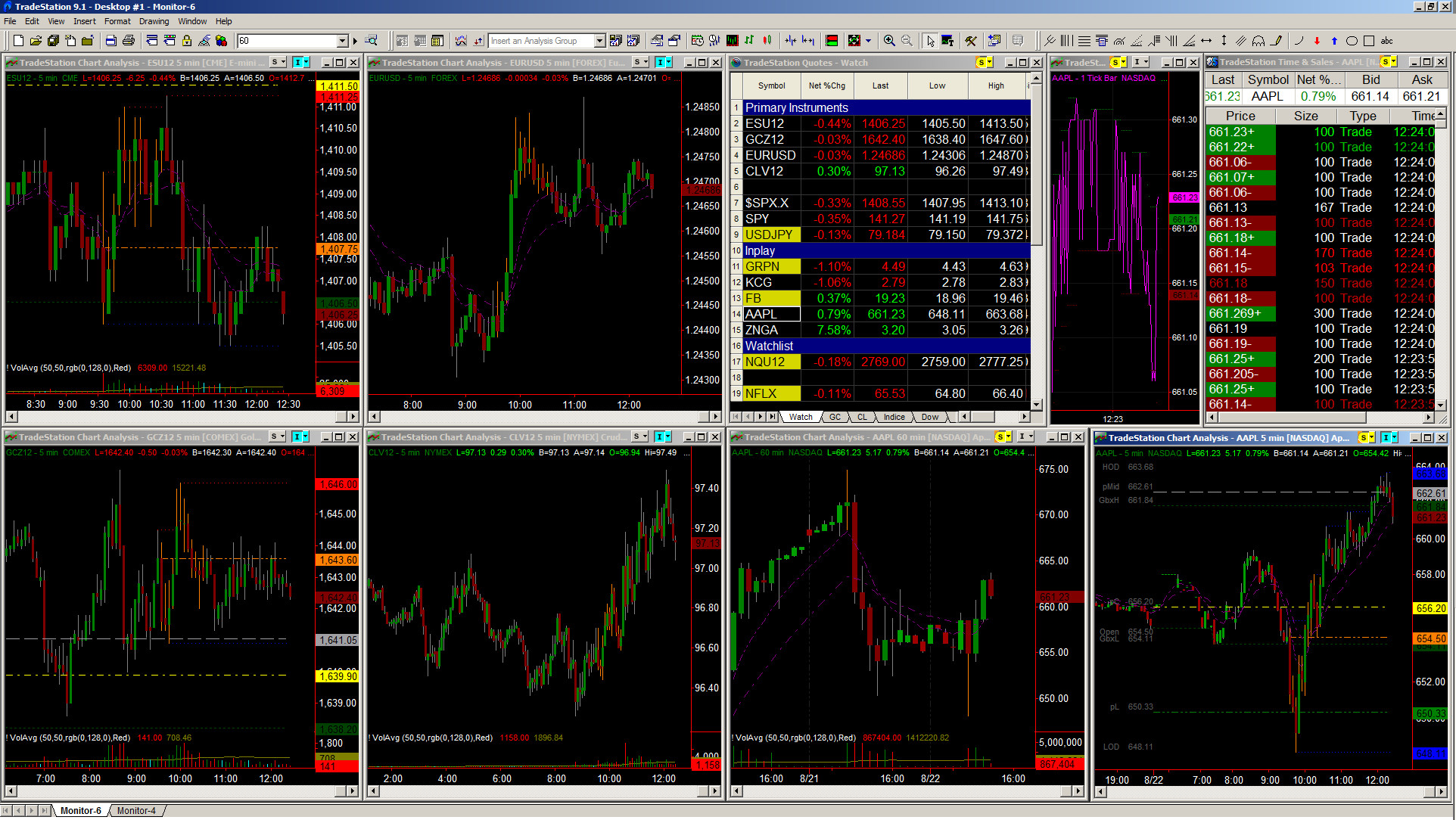The height and width of the screenshot is (820, 1456).
Task: Click the printer icon in the toolbar
Action: [x=129, y=41]
